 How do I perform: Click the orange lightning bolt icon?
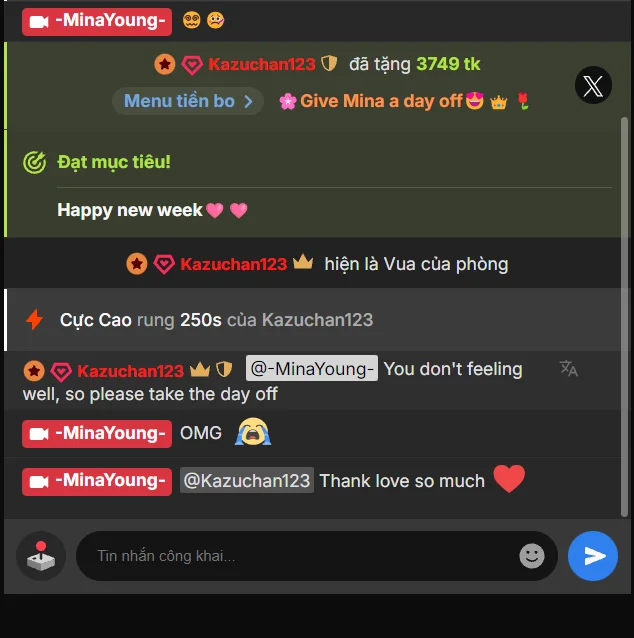click(x=35, y=319)
